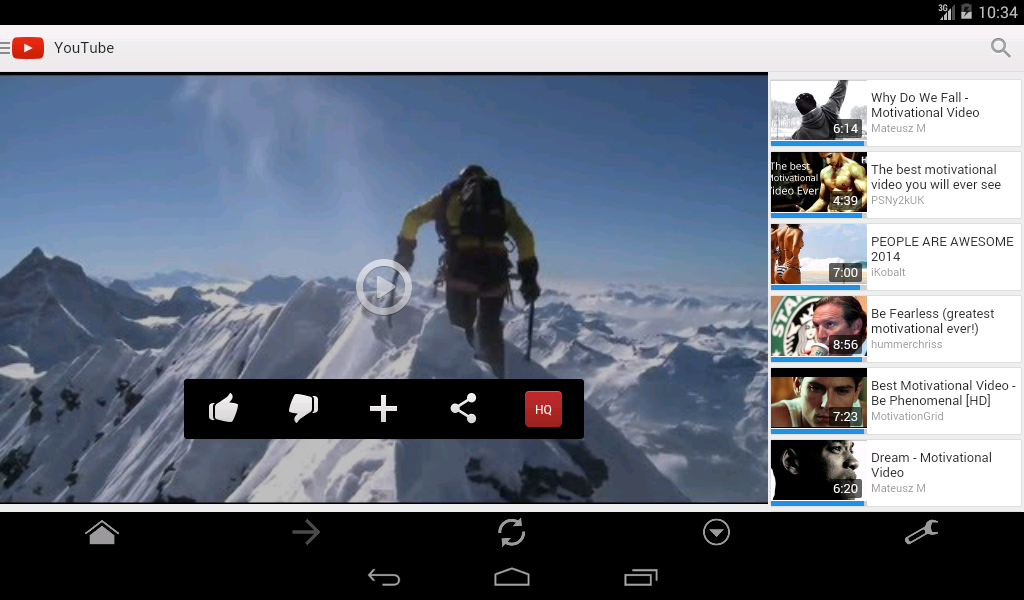Select Dream - Motivational Video thumbnail
This screenshot has height=600, width=1024.
tap(818, 470)
